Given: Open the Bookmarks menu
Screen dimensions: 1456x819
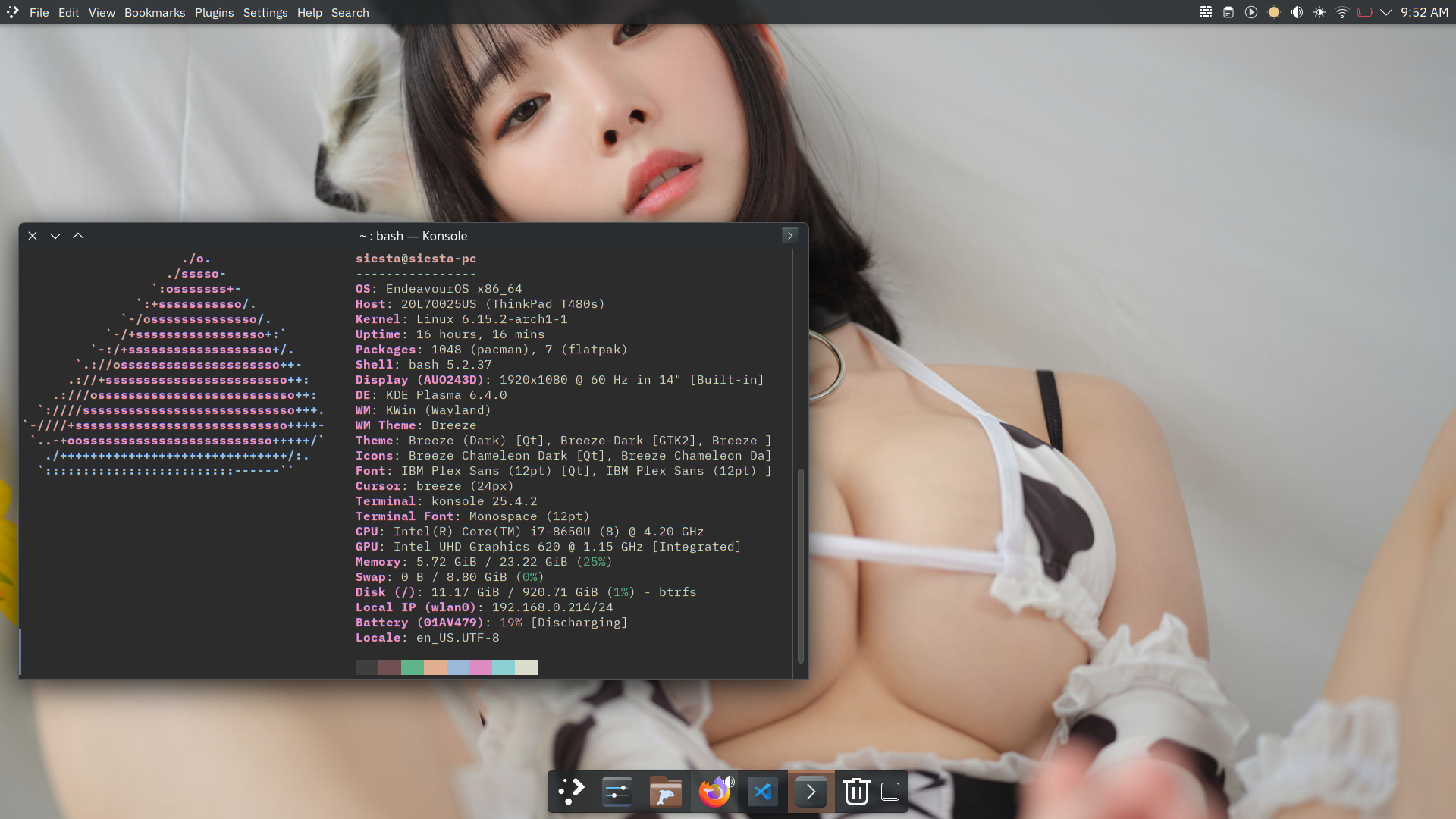Looking at the screenshot, I should [x=155, y=12].
